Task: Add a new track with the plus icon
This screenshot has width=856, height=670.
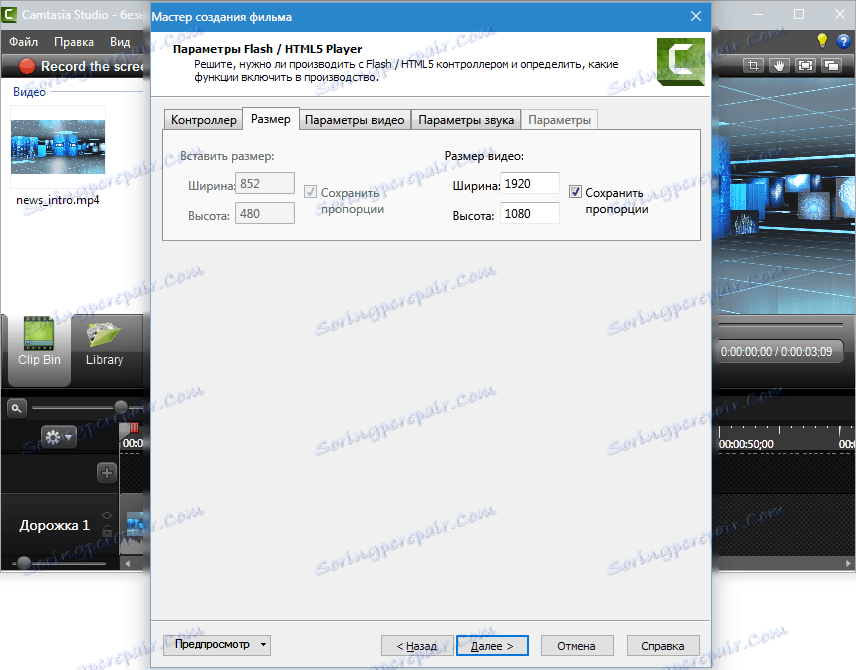Action: (107, 472)
